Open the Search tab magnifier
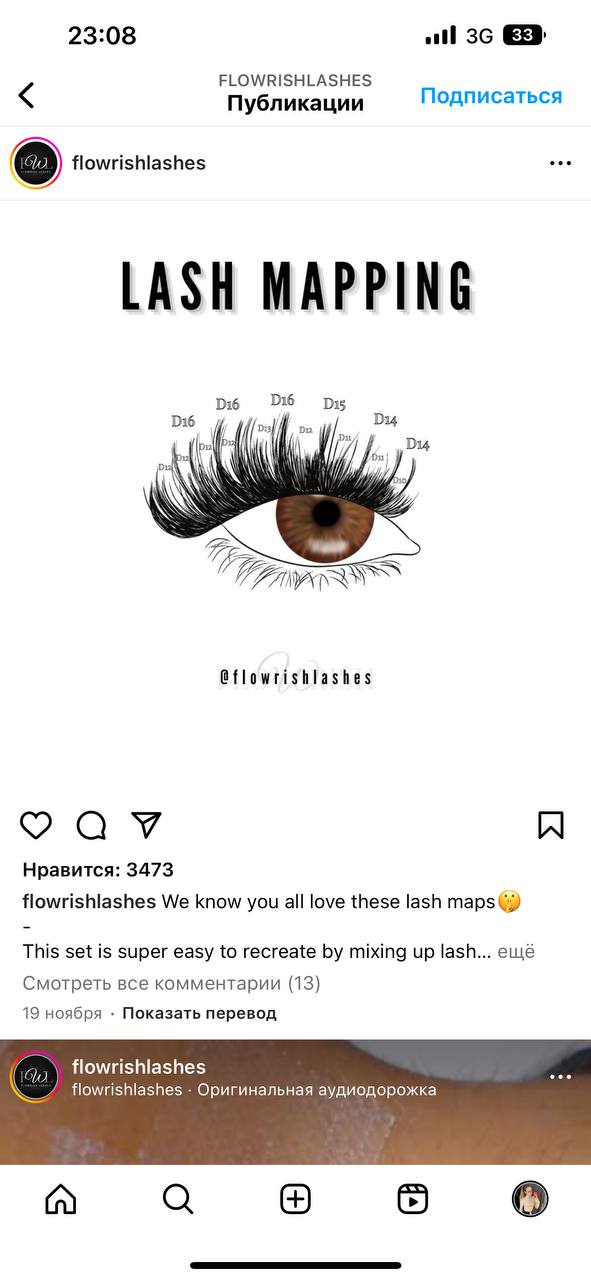The width and height of the screenshot is (591, 1280). point(178,1198)
